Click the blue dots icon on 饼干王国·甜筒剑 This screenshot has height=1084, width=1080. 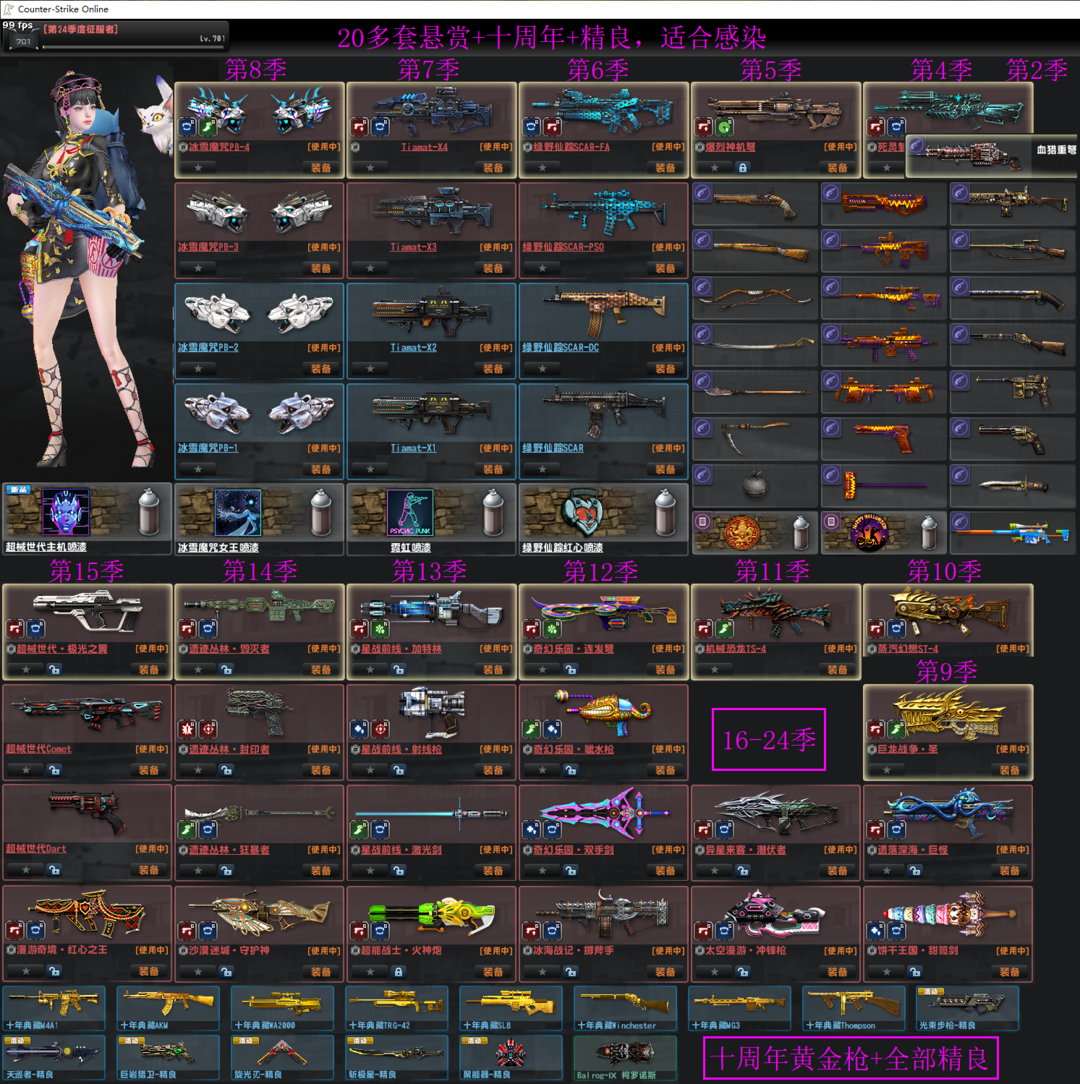877,931
